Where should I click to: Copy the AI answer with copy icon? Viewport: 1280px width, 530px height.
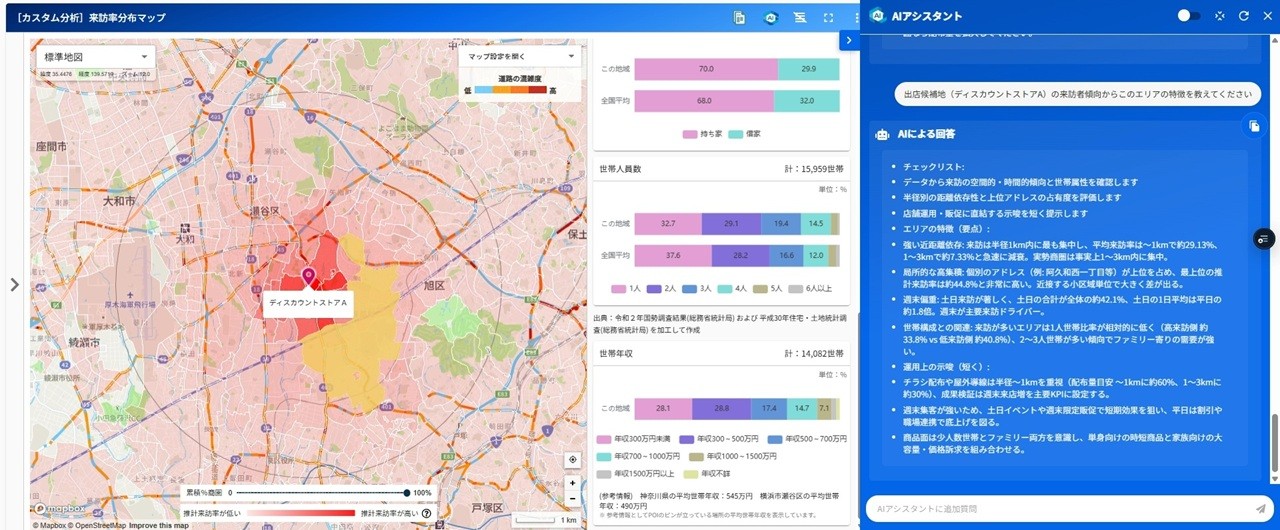1253,126
